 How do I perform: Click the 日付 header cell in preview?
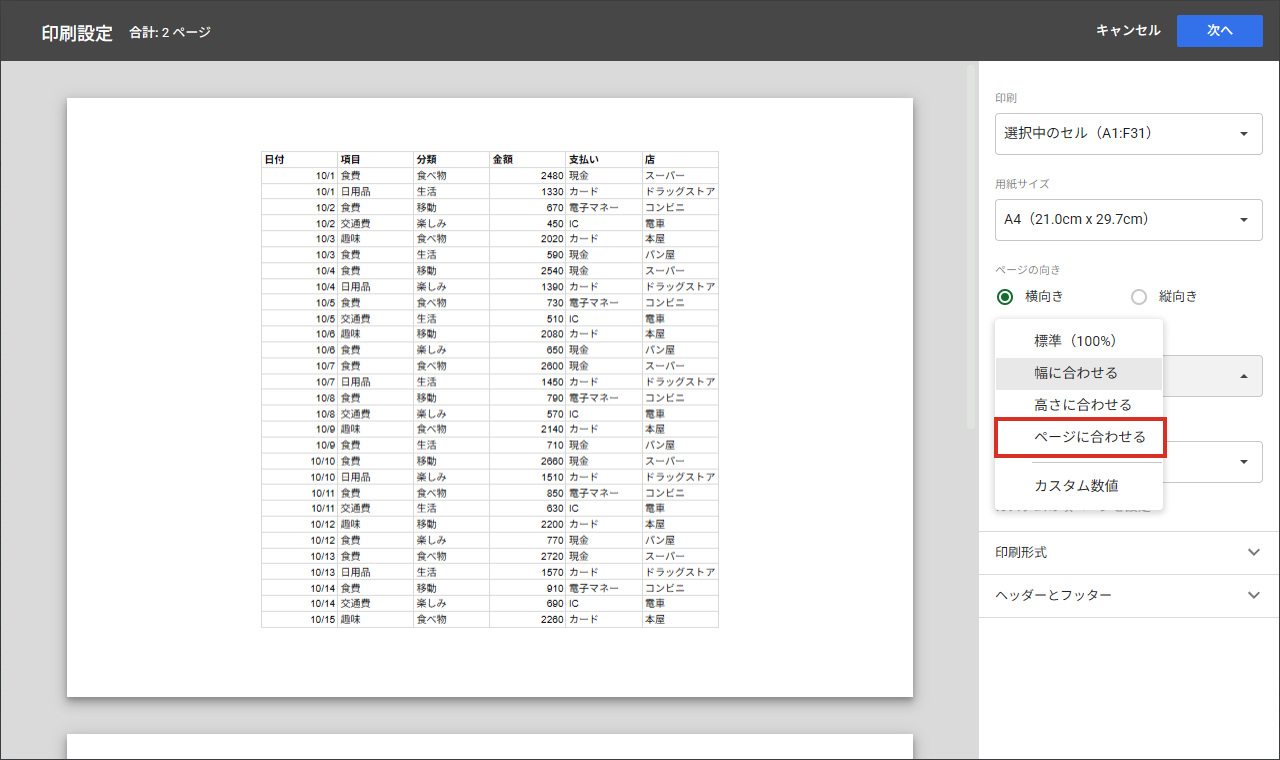point(300,159)
